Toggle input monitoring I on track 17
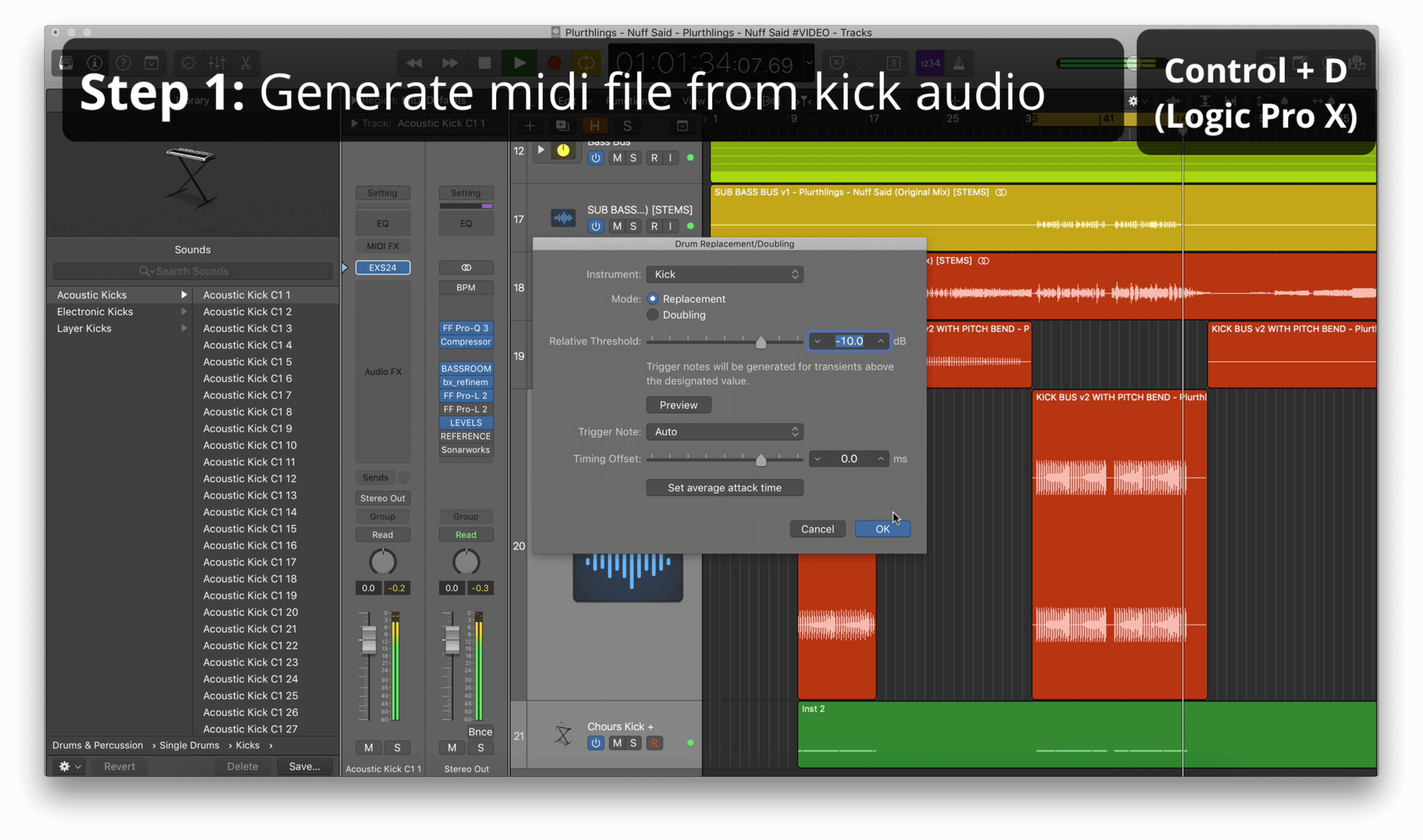Image resolution: width=1423 pixels, height=840 pixels. [x=671, y=226]
